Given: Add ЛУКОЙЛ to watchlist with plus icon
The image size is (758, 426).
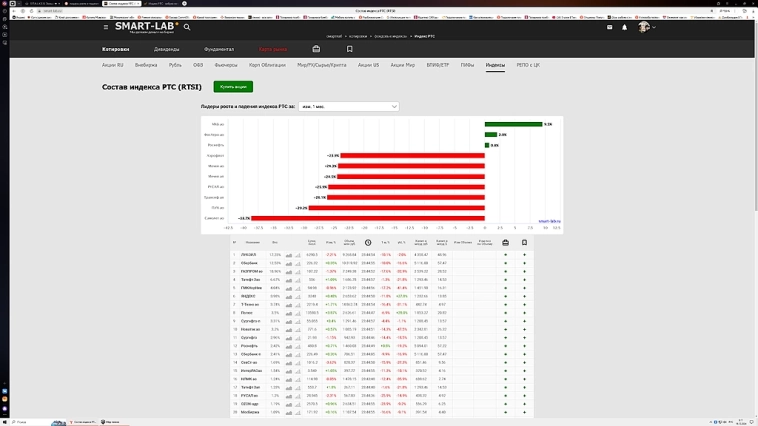Looking at the screenshot, I should pyautogui.click(x=524, y=255).
